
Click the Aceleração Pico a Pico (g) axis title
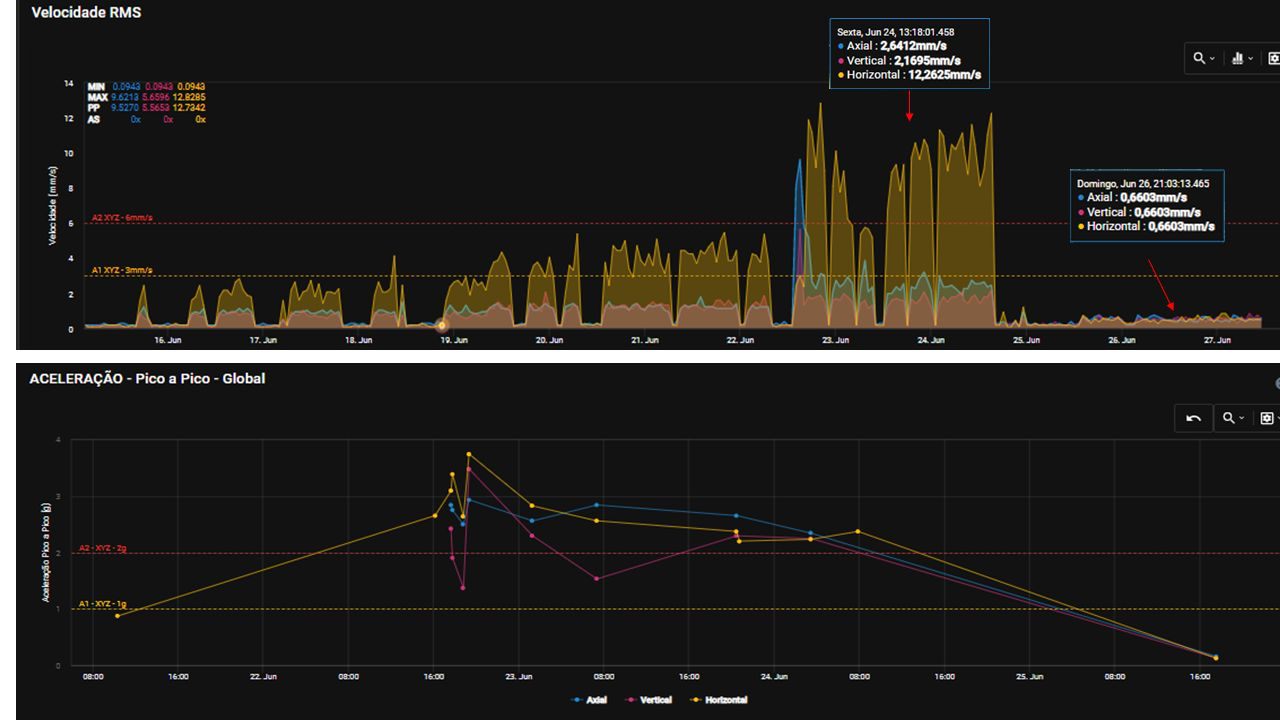point(46,552)
